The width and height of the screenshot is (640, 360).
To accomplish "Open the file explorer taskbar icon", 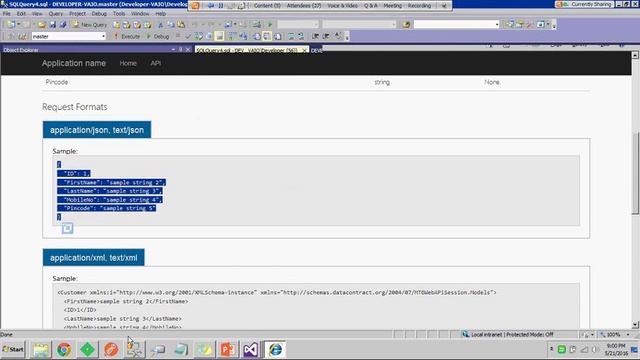I will 40,349.
